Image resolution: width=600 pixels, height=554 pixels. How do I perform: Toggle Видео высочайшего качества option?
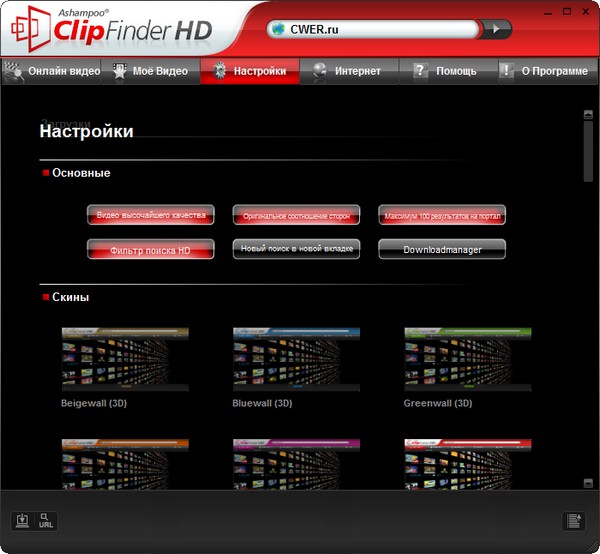pyautogui.click(x=151, y=215)
